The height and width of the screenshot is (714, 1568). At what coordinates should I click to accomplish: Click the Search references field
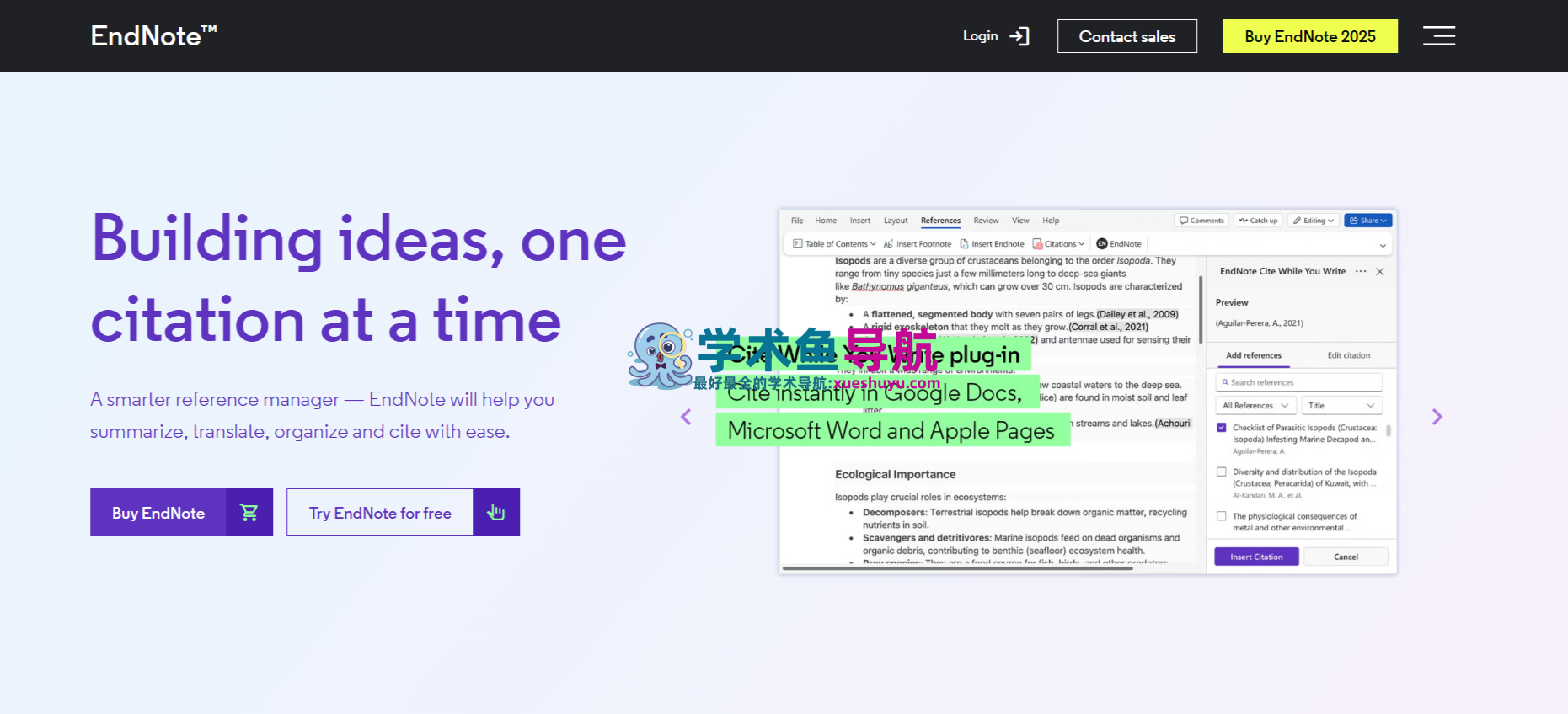tap(1298, 382)
